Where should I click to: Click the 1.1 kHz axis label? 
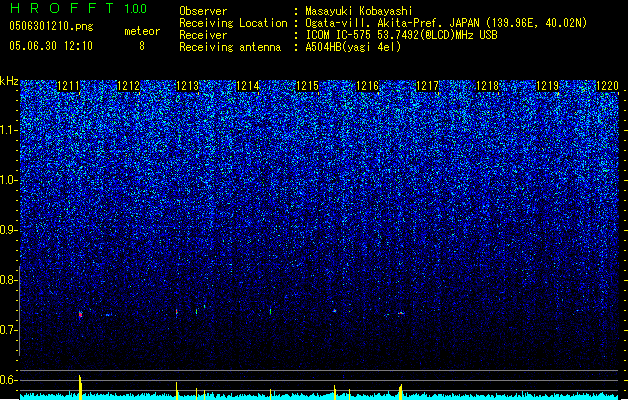[8, 130]
